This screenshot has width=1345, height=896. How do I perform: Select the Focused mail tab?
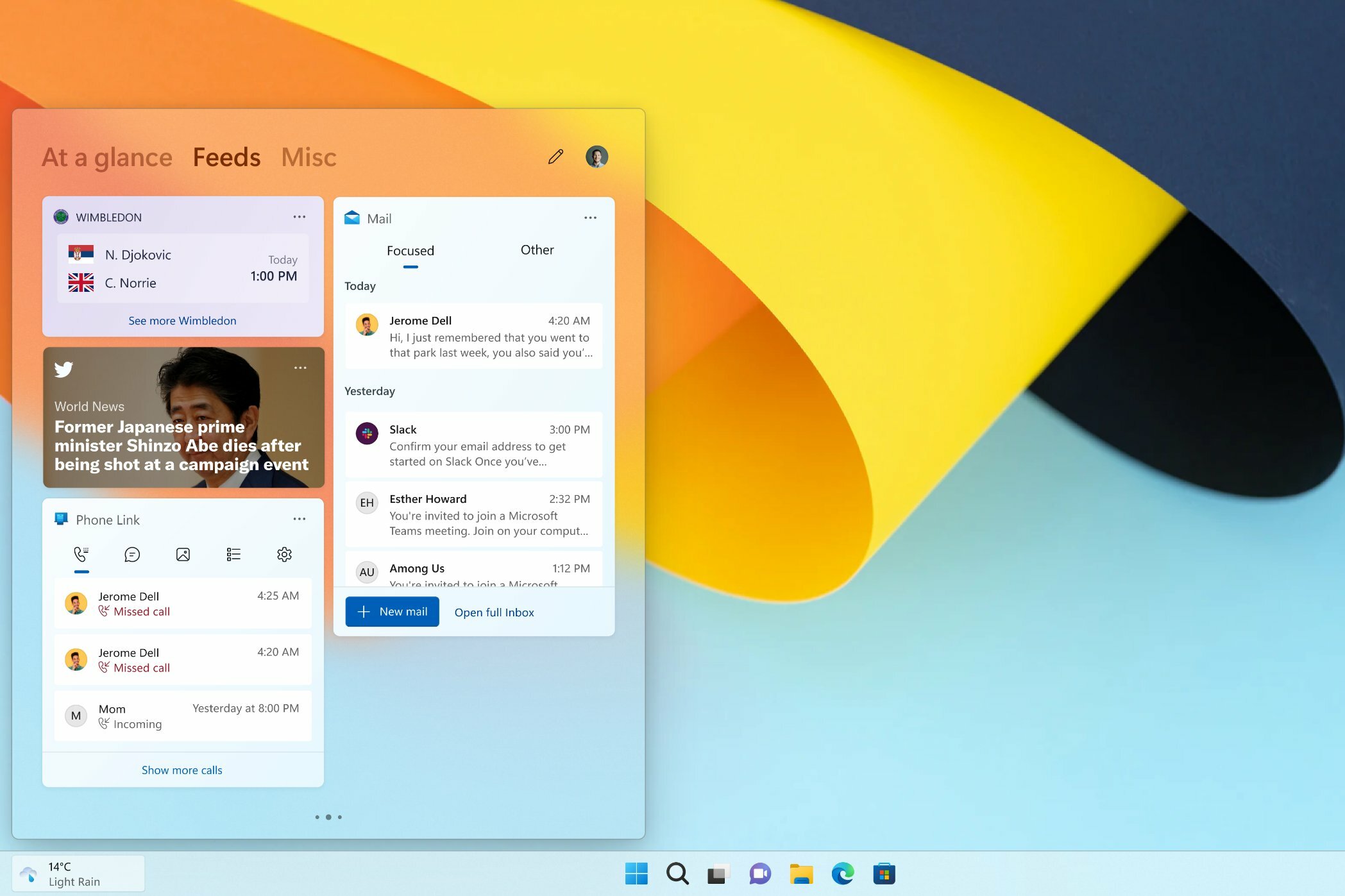coord(410,251)
